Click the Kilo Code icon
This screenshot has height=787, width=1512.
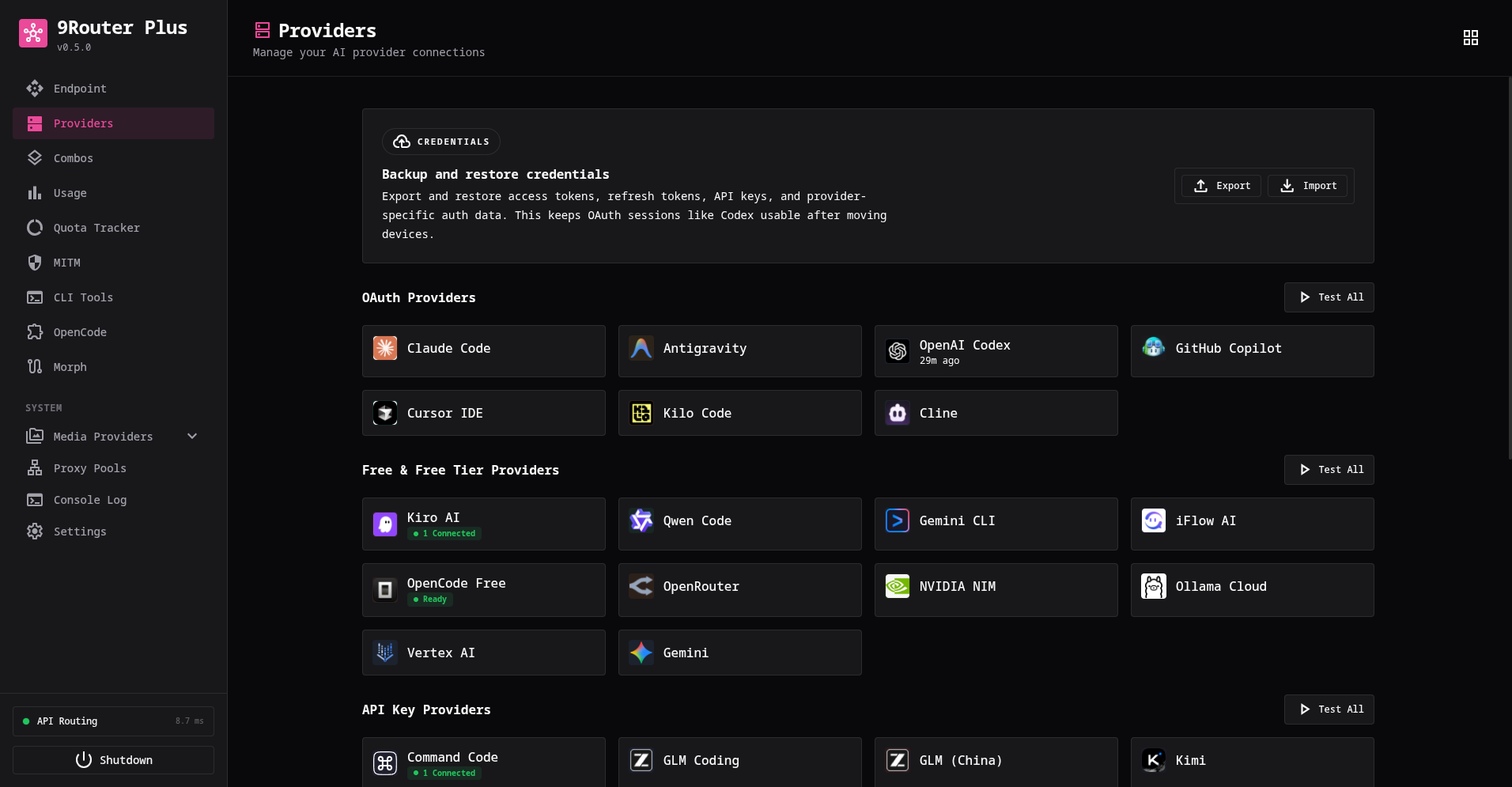coord(641,413)
